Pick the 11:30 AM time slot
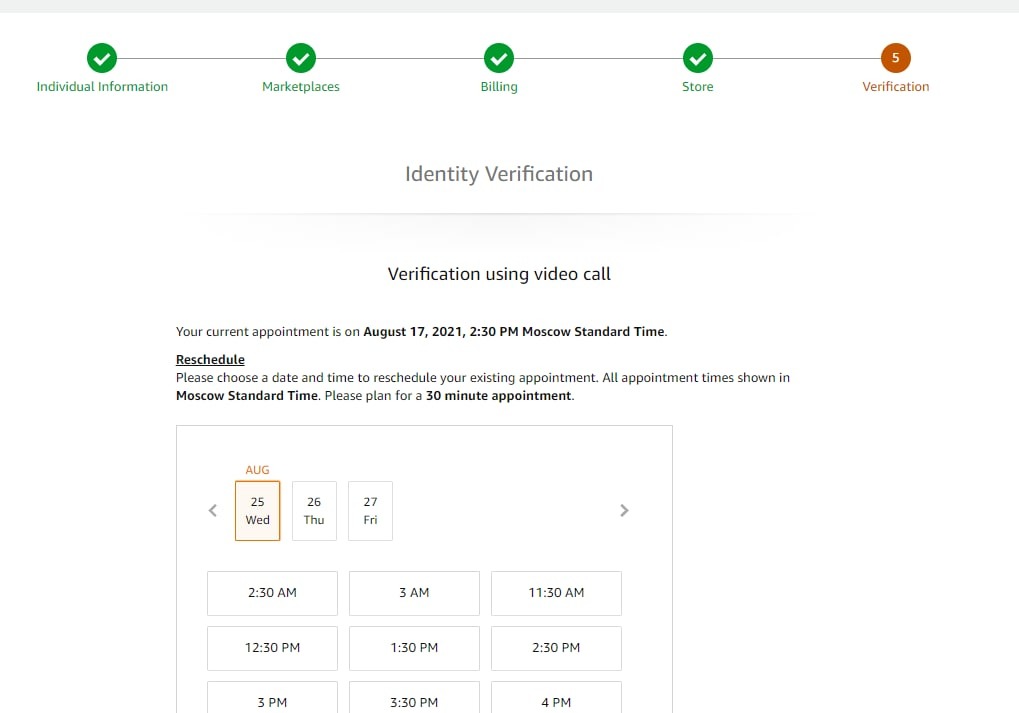This screenshot has width=1019, height=713. tap(556, 593)
